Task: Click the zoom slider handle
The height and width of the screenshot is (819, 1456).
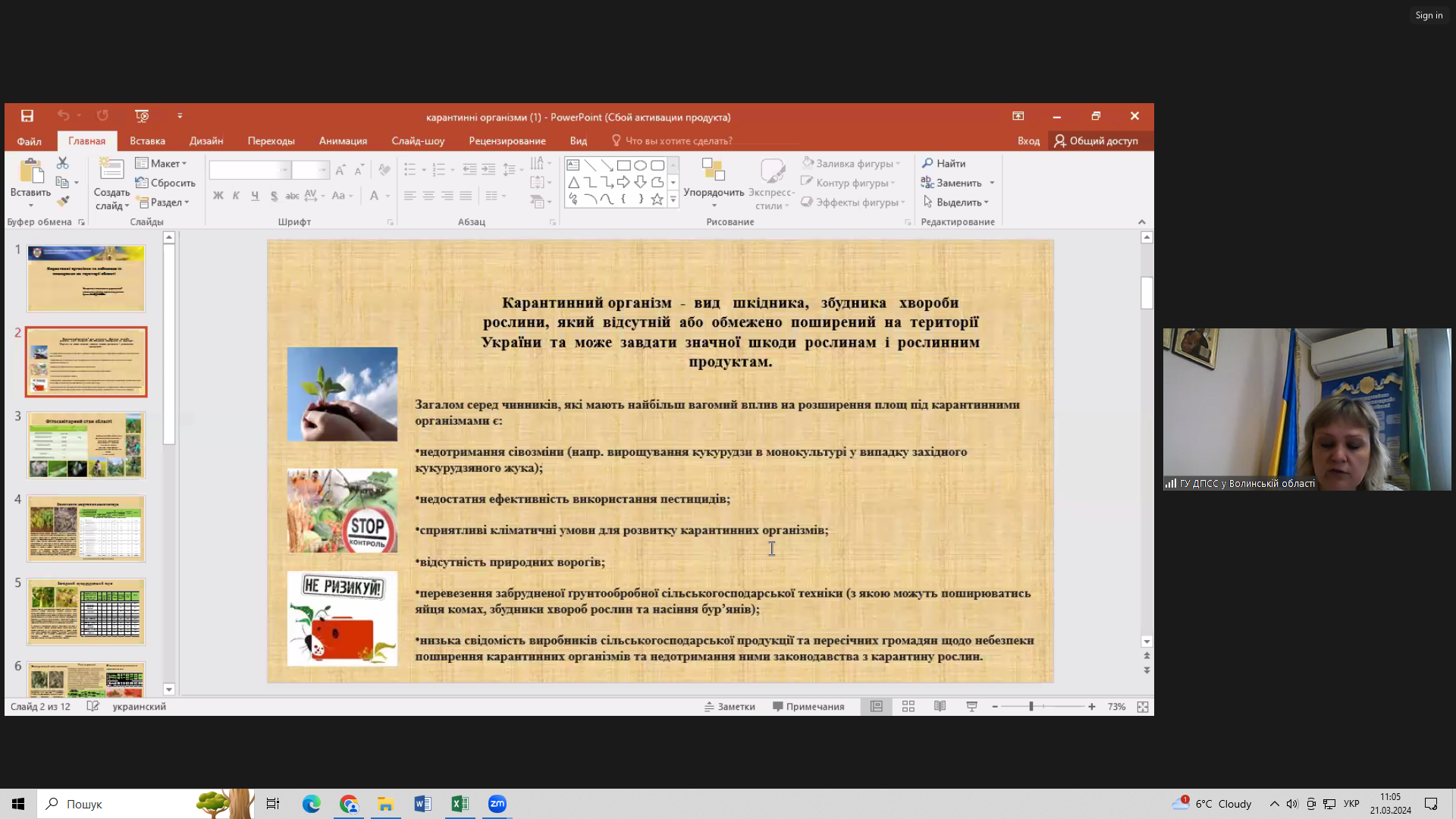Action: click(1031, 707)
